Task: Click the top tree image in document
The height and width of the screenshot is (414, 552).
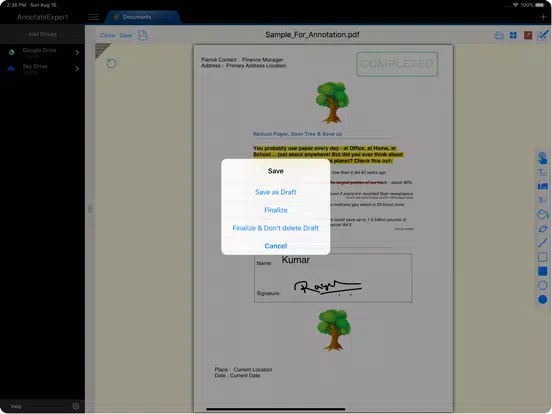Action: (332, 102)
